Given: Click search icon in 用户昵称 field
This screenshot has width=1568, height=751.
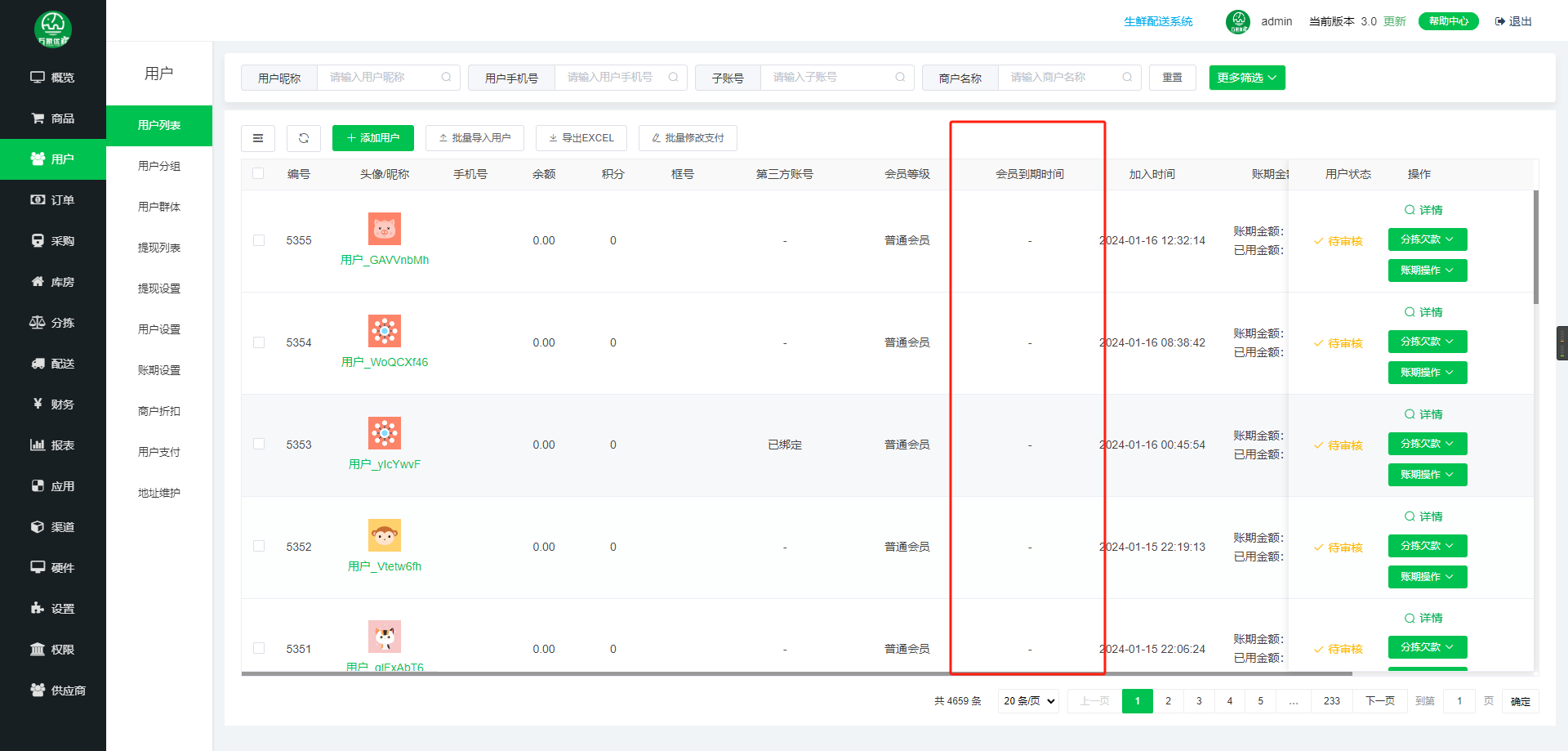Looking at the screenshot, I should tap(446, 78).
